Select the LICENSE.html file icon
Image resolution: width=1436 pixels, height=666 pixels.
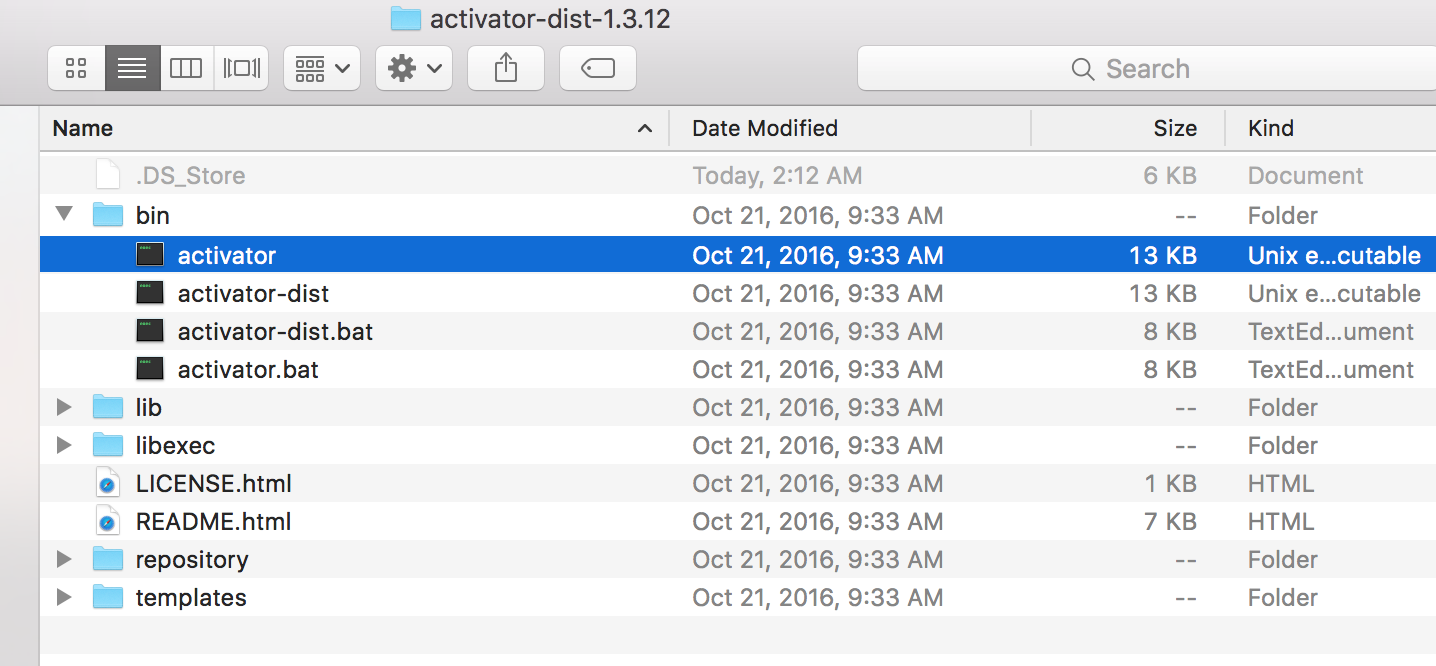[x=108, y=483]
